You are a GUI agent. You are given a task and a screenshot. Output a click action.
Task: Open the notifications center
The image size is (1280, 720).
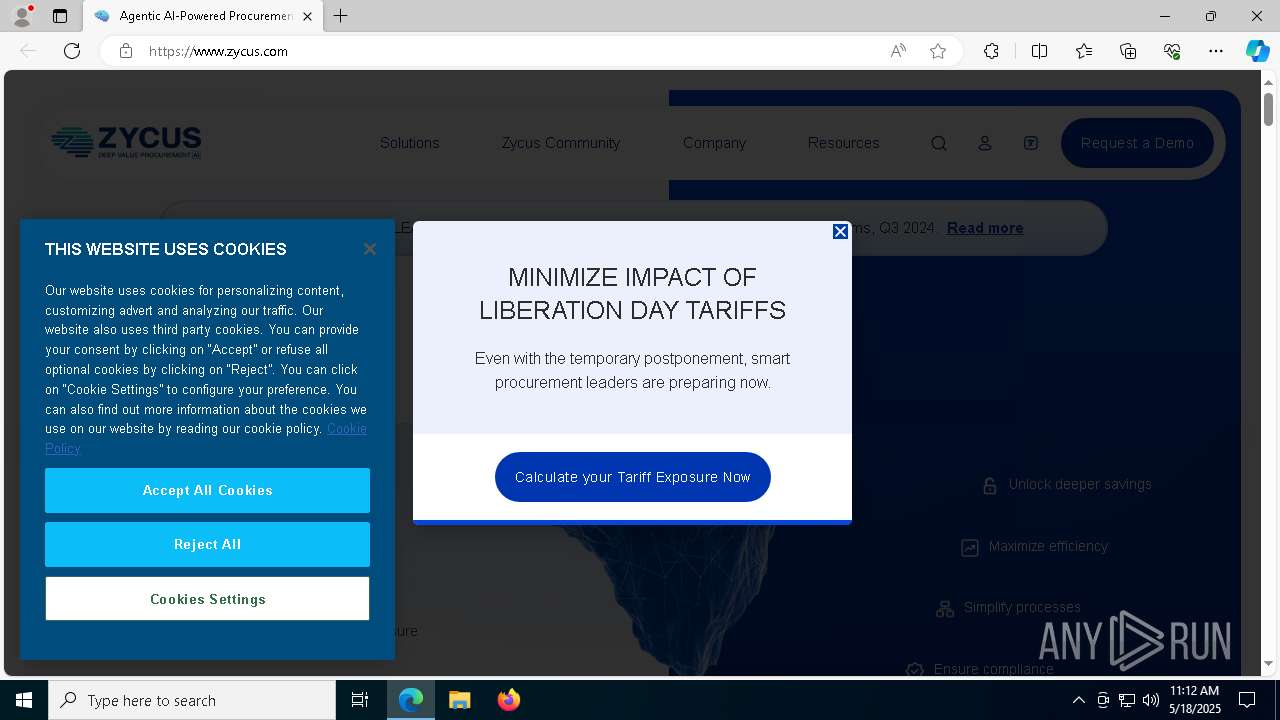(x=1247, y=700)
